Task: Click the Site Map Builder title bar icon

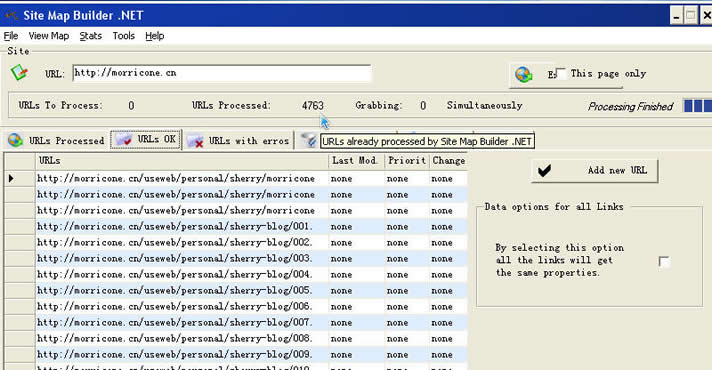Action: coord(11,16)
